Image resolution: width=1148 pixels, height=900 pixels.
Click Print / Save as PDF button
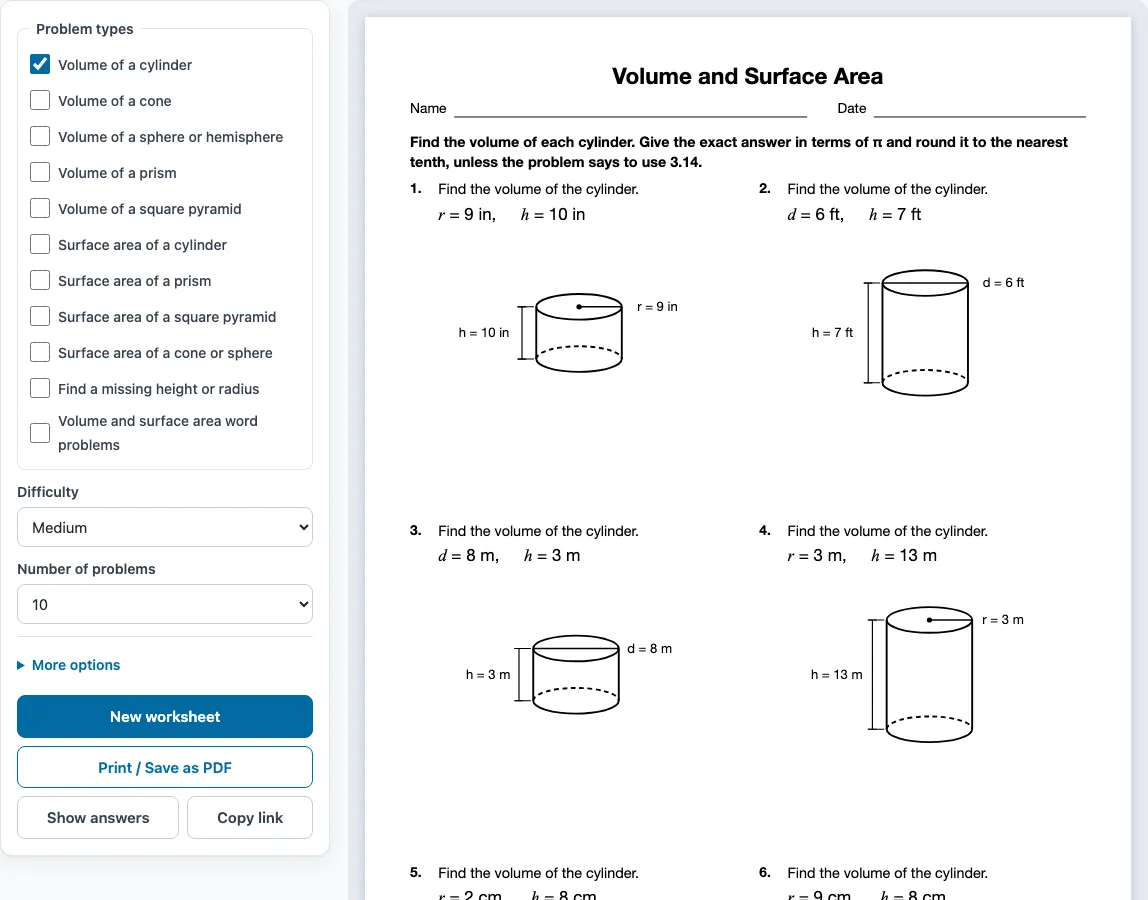pos(165,767)
